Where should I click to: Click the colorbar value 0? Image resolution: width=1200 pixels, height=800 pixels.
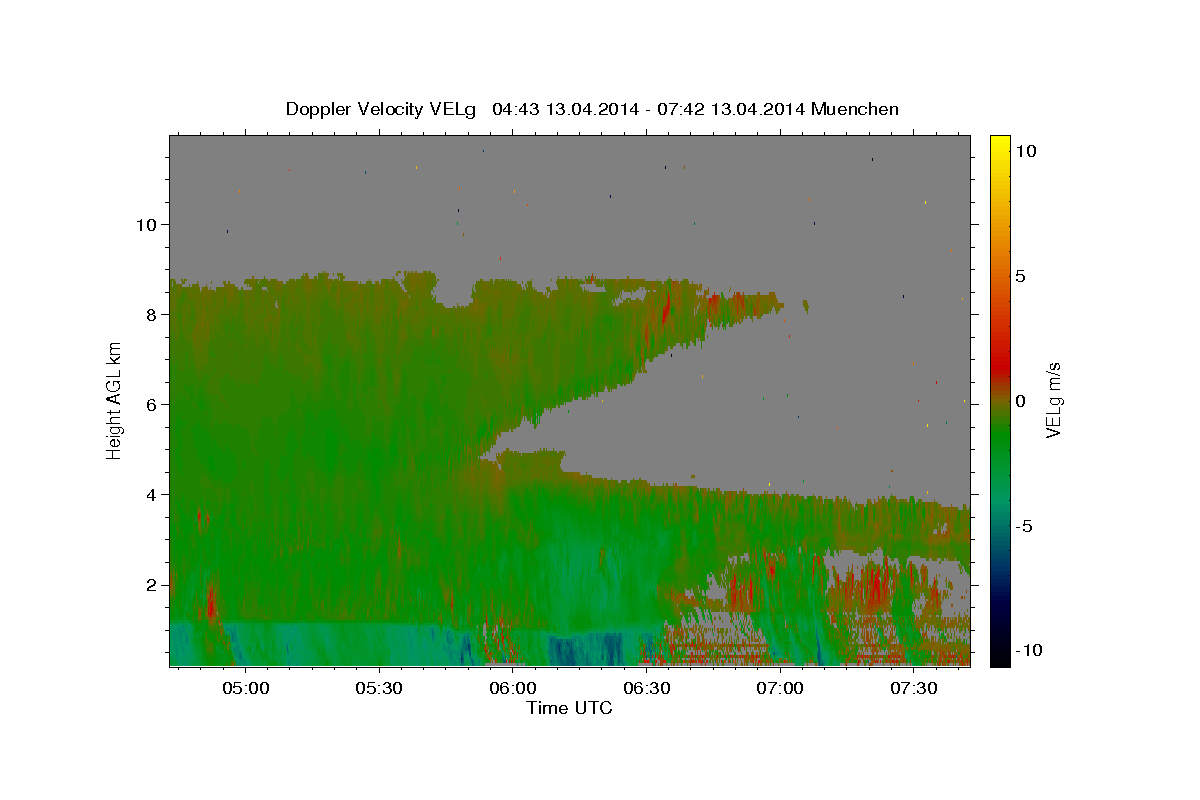click(x=1020, y=401)
